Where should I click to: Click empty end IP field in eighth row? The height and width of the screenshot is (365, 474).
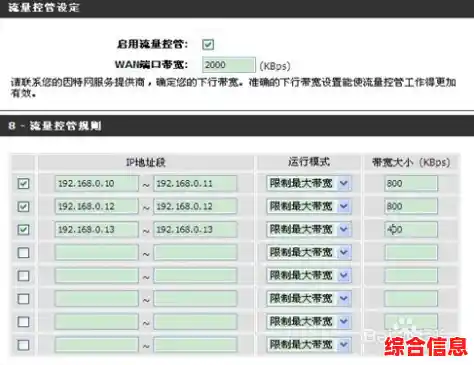[195, 344]
